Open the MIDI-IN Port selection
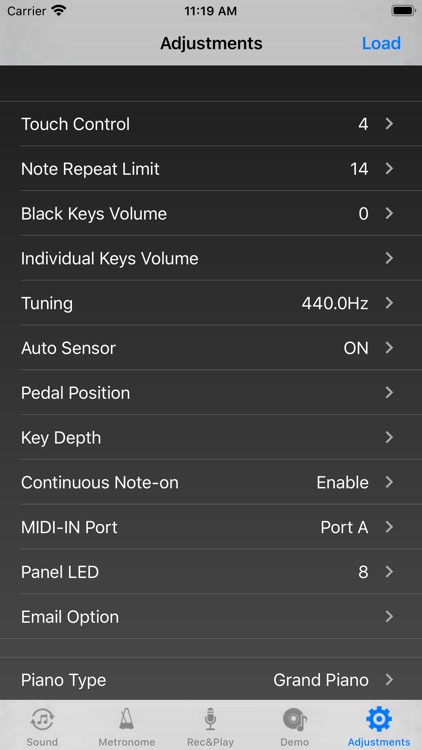 pos(211,527)
